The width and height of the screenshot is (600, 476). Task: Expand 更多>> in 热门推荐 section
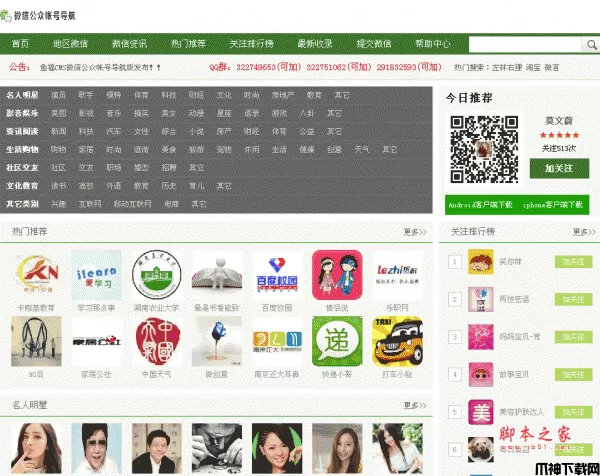pos(415,232)
